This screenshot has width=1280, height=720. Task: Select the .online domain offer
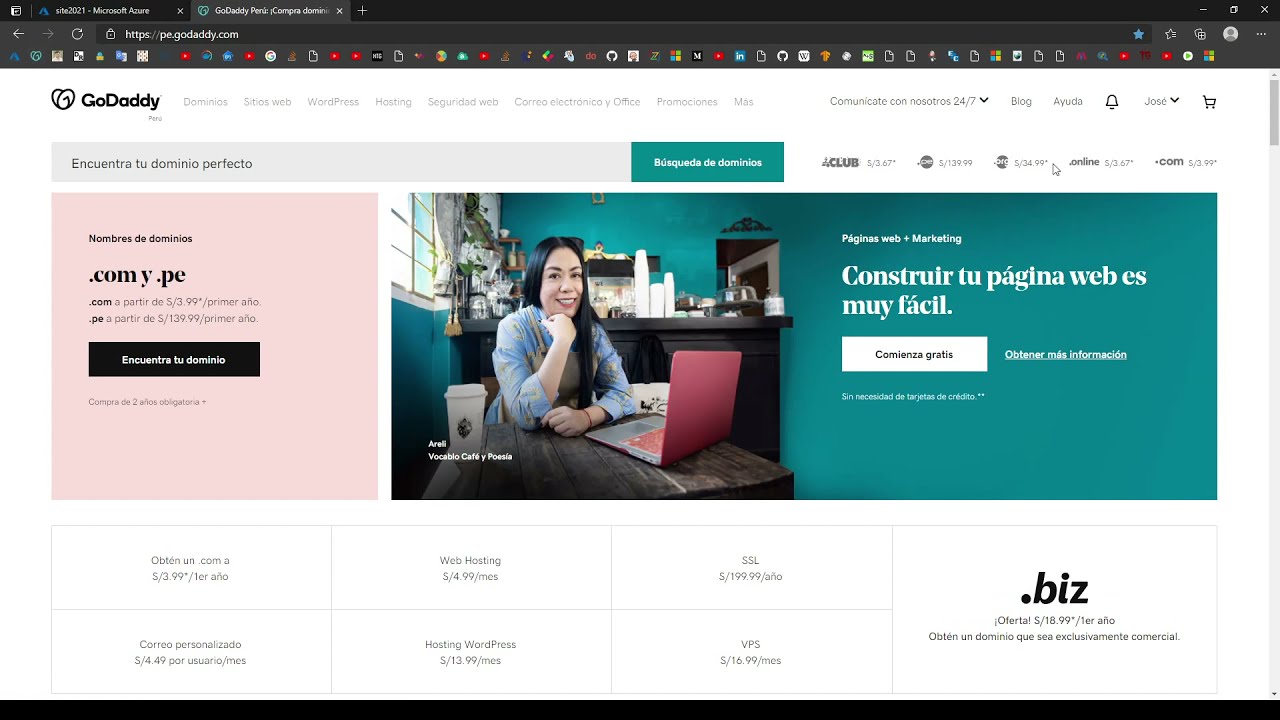point(1101,162)
